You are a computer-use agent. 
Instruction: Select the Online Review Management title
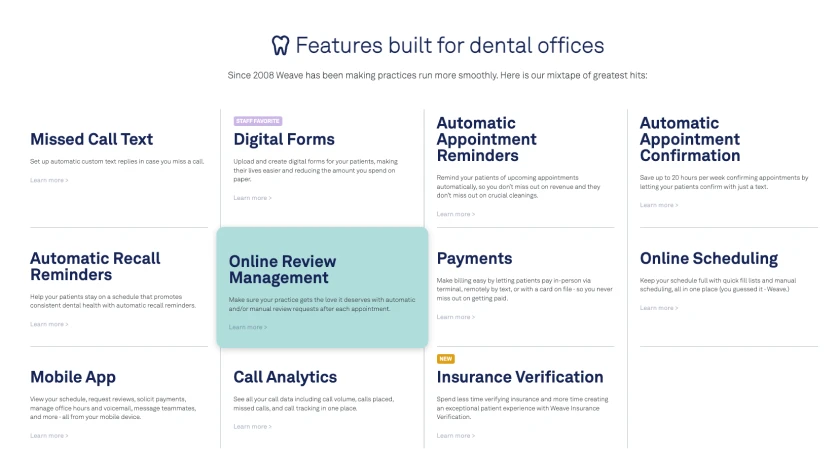(x=283, y=269)
